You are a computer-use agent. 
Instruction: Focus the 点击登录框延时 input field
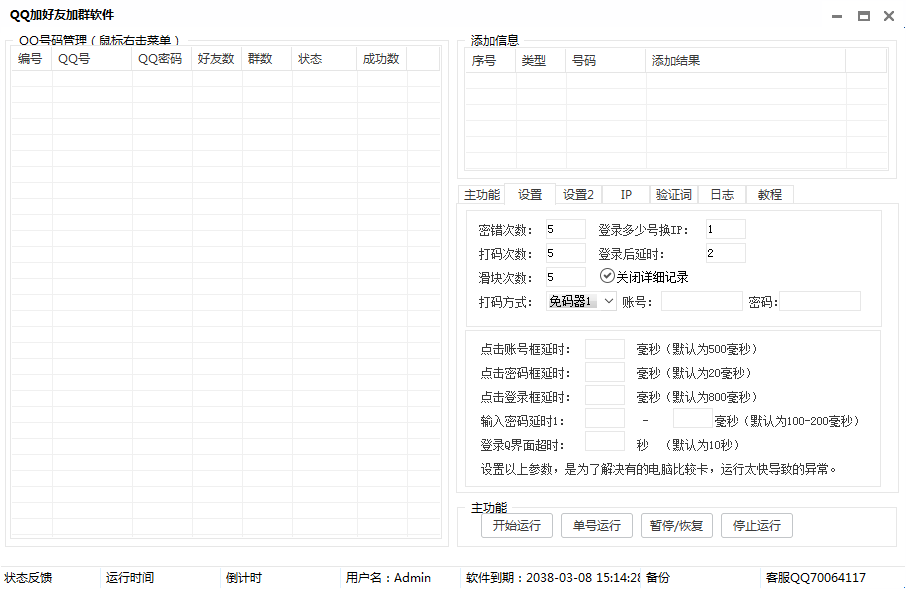click(605, 395)
